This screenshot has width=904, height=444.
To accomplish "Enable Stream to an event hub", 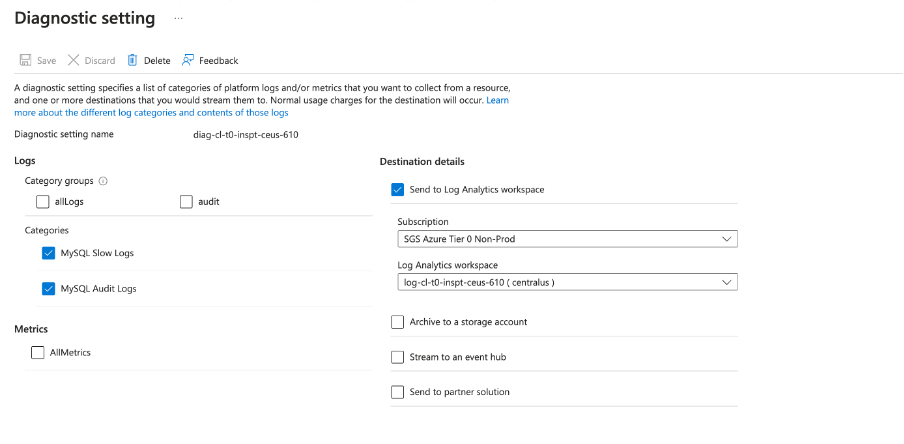I will (x=398, y=357).
